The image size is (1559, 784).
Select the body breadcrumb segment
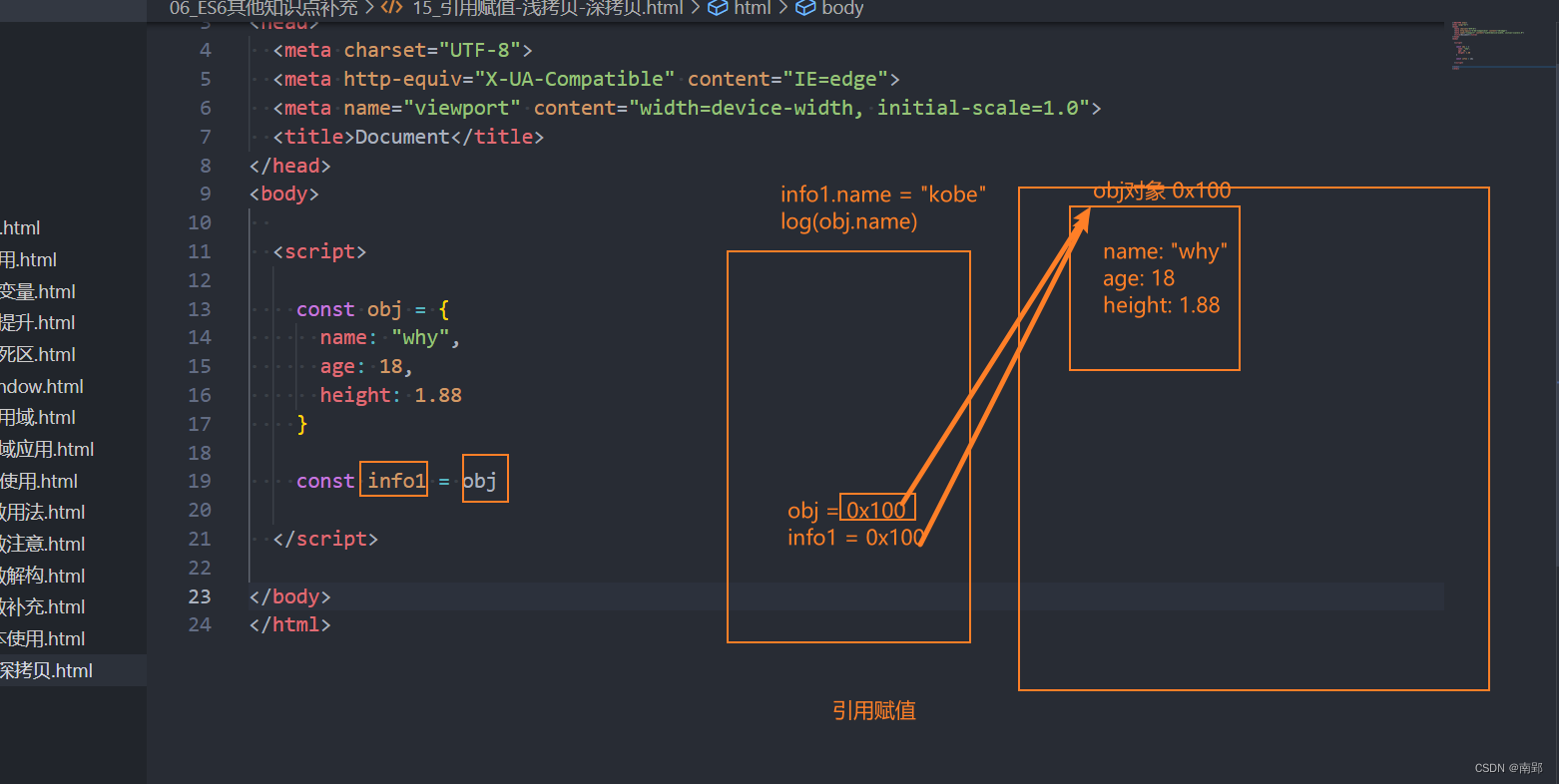coord(842,8)
